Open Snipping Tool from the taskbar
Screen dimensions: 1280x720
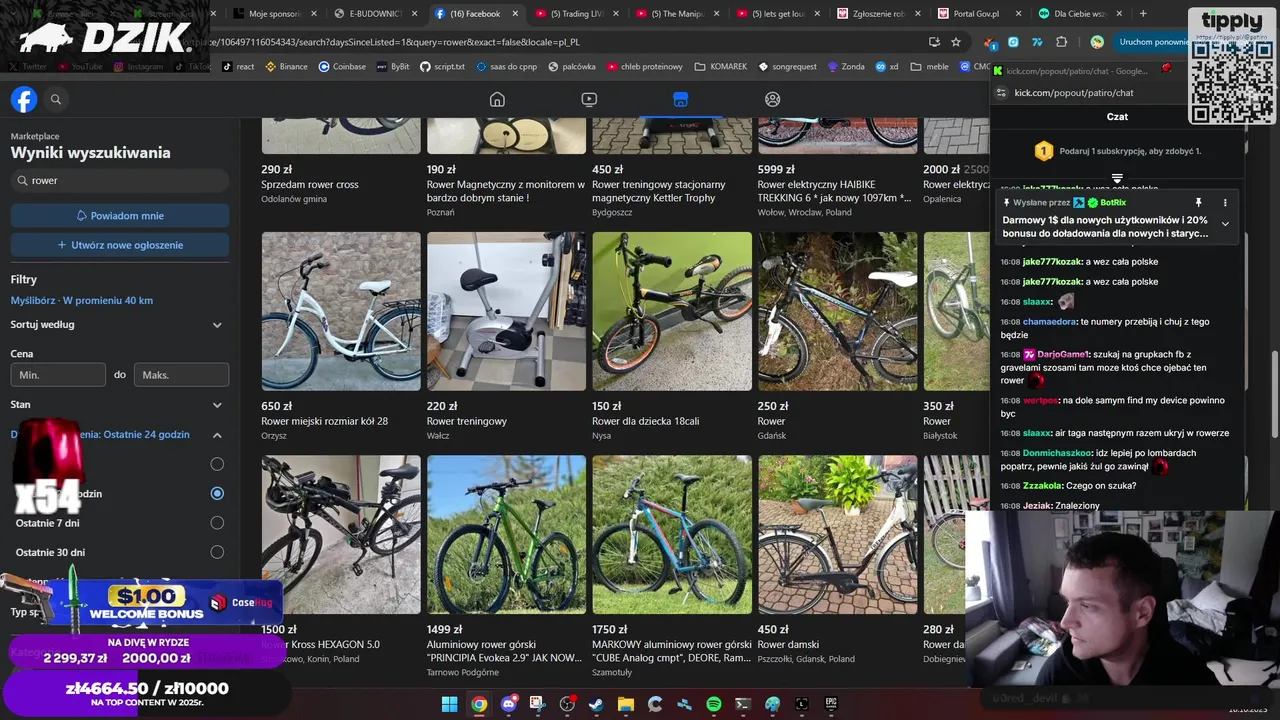(538, 704)
